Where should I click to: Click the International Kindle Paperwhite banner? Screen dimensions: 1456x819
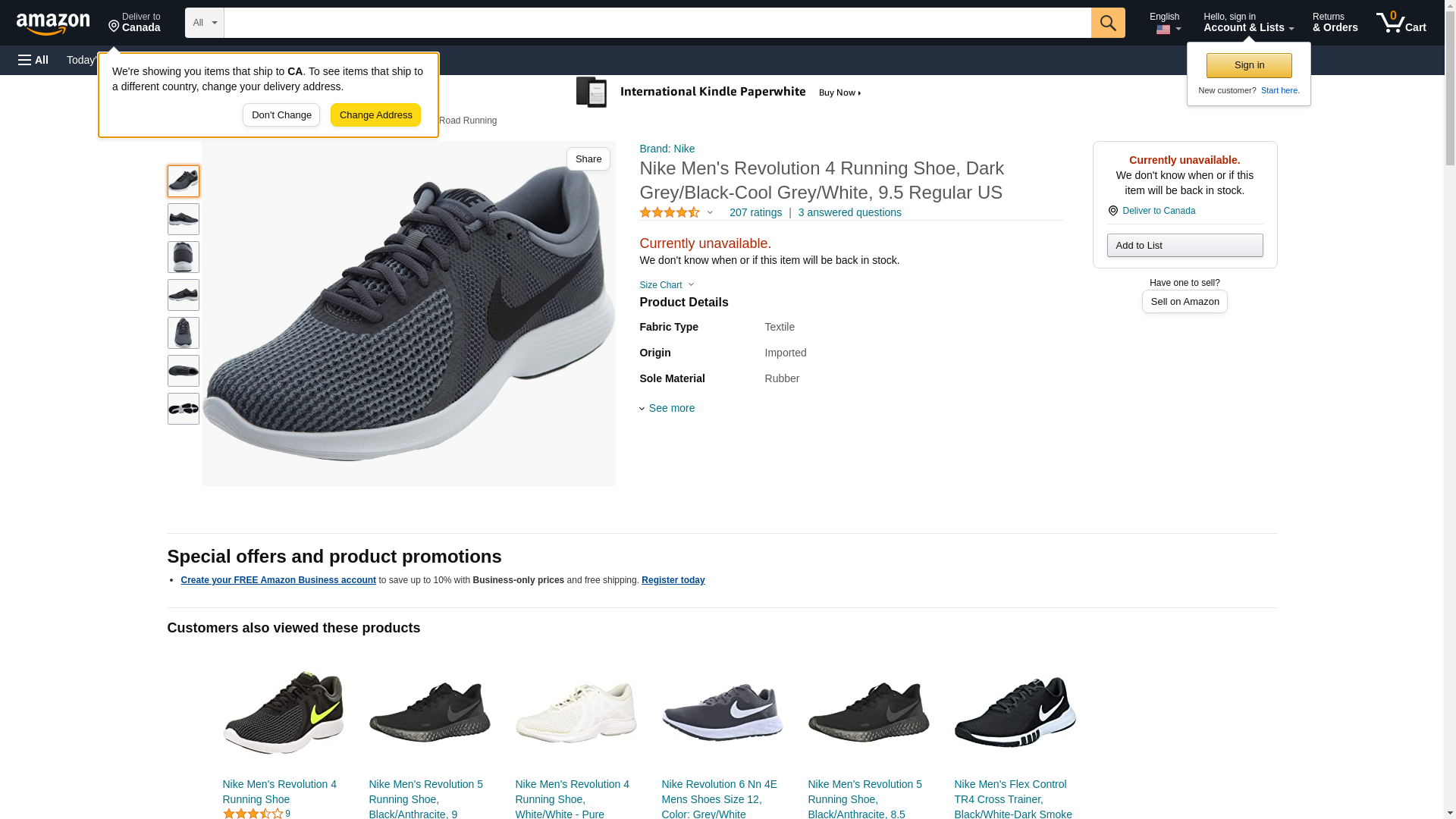pyautogui.click(x=718, y=93)
